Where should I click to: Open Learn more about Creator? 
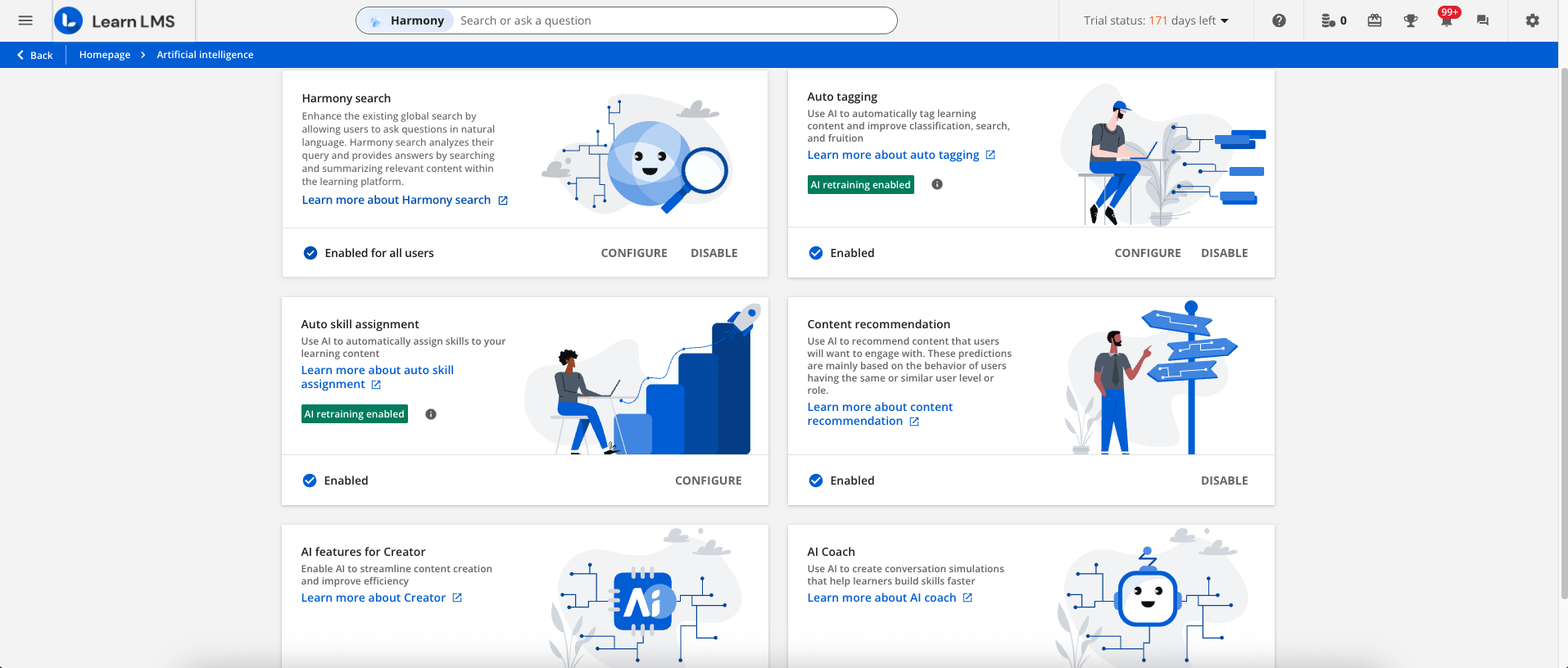374,598
